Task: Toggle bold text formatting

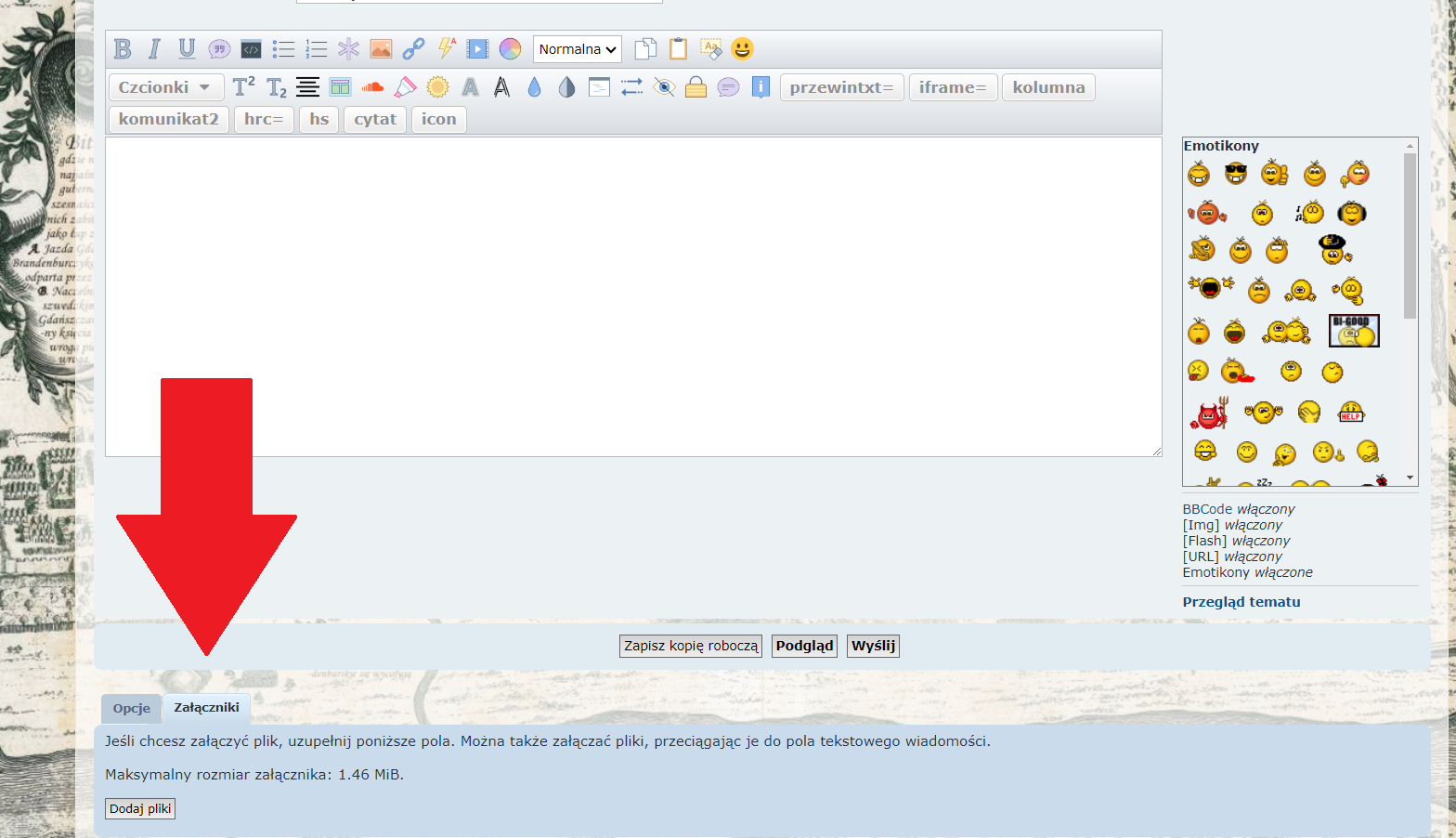Action: pos(123,49)
